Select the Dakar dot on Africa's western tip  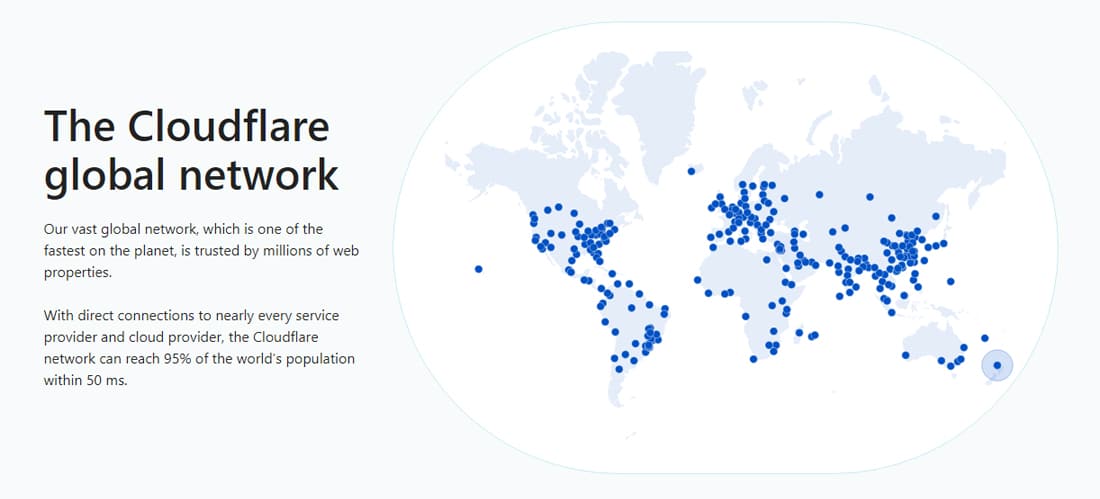697,279
